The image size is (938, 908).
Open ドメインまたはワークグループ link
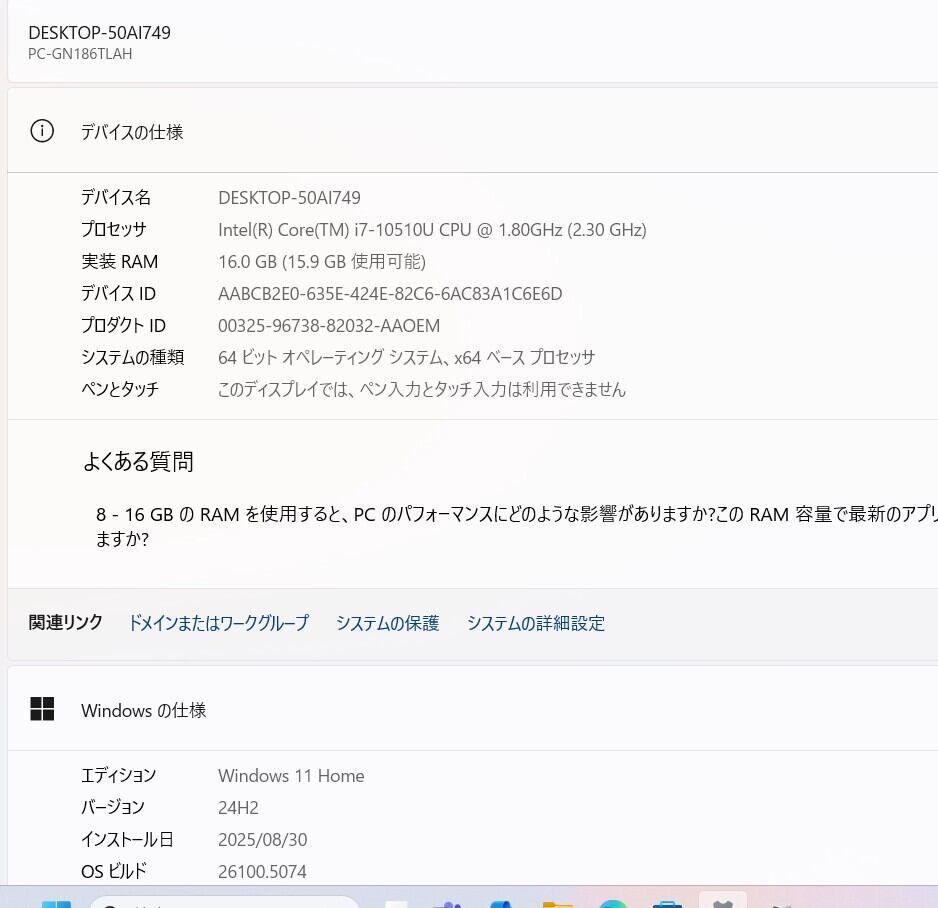click(219, 623)
